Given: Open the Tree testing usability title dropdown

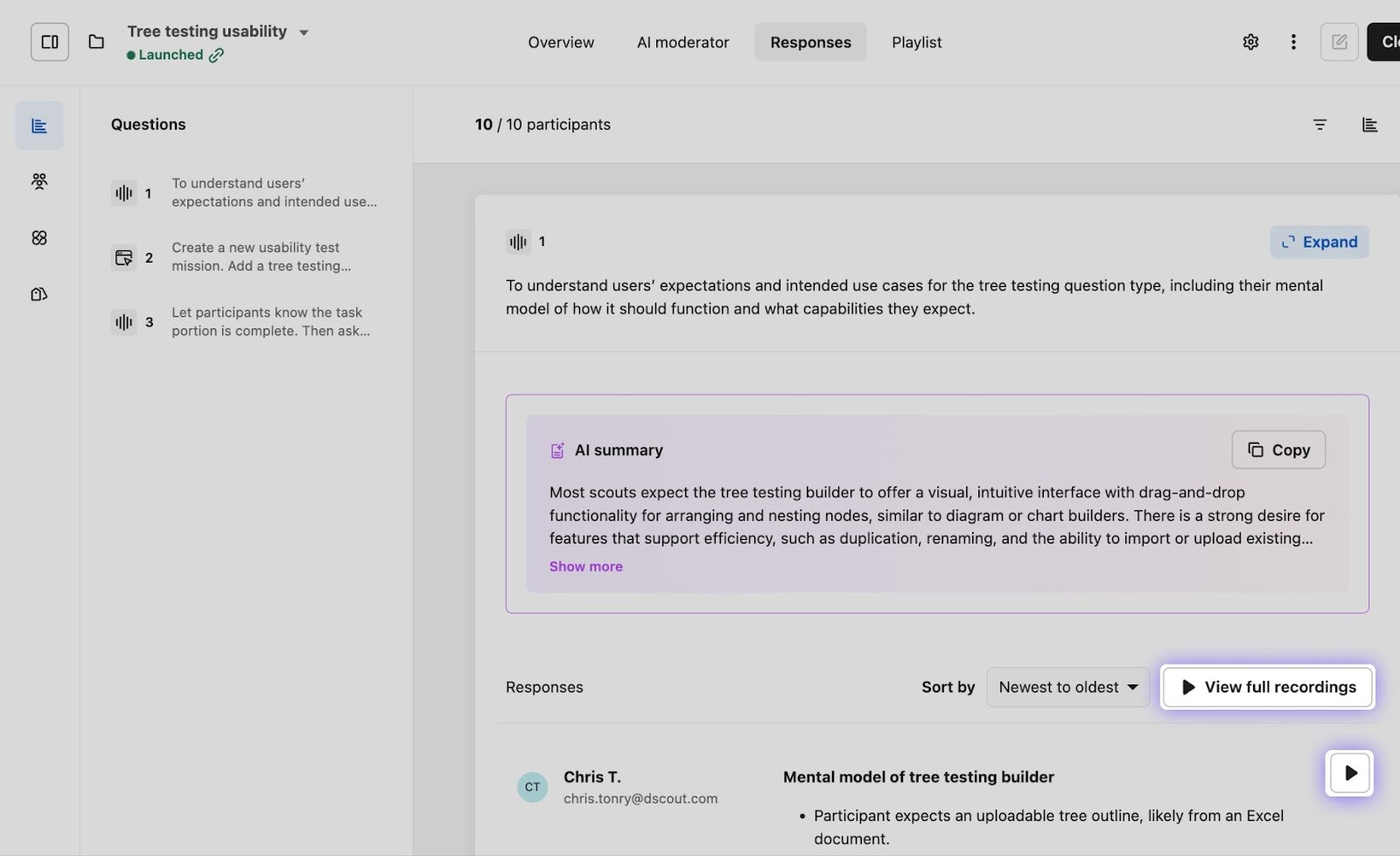Looking at the screenshot, I should point(304,32).
